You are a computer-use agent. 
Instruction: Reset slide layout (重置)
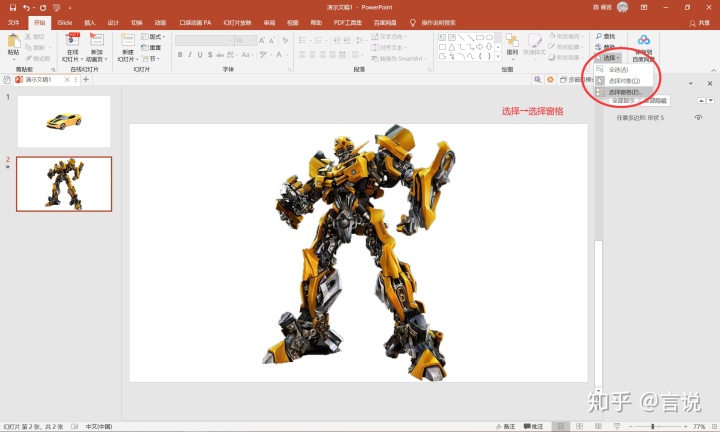click(151, 47)
